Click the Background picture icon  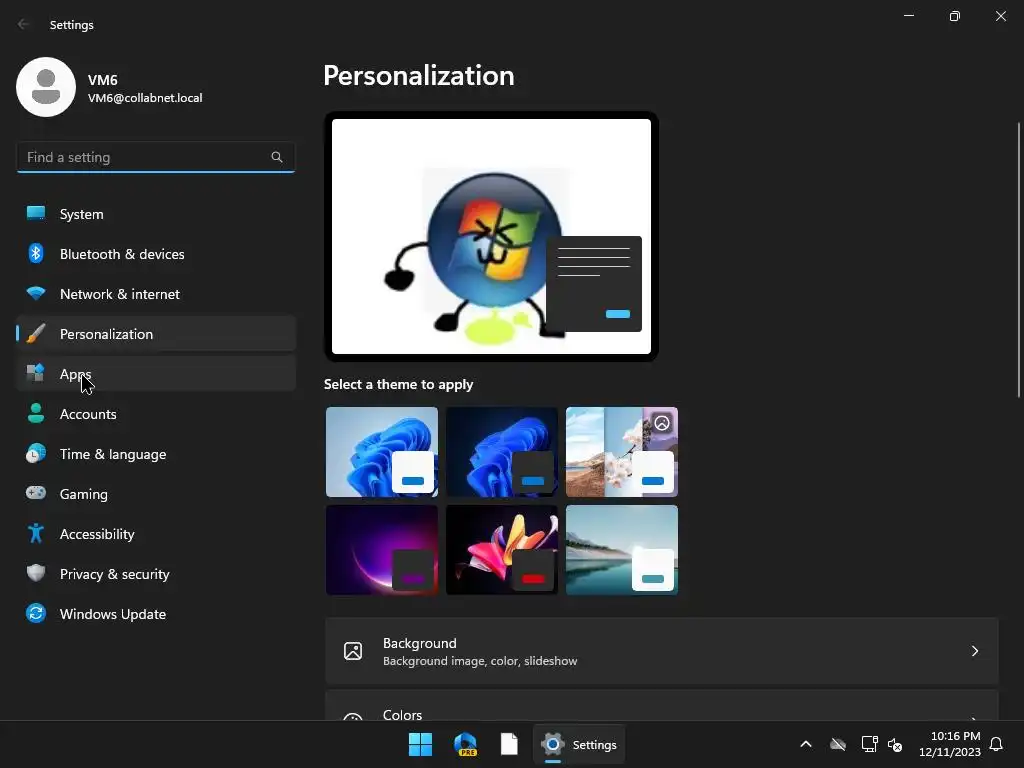click(x=353, y=650)
